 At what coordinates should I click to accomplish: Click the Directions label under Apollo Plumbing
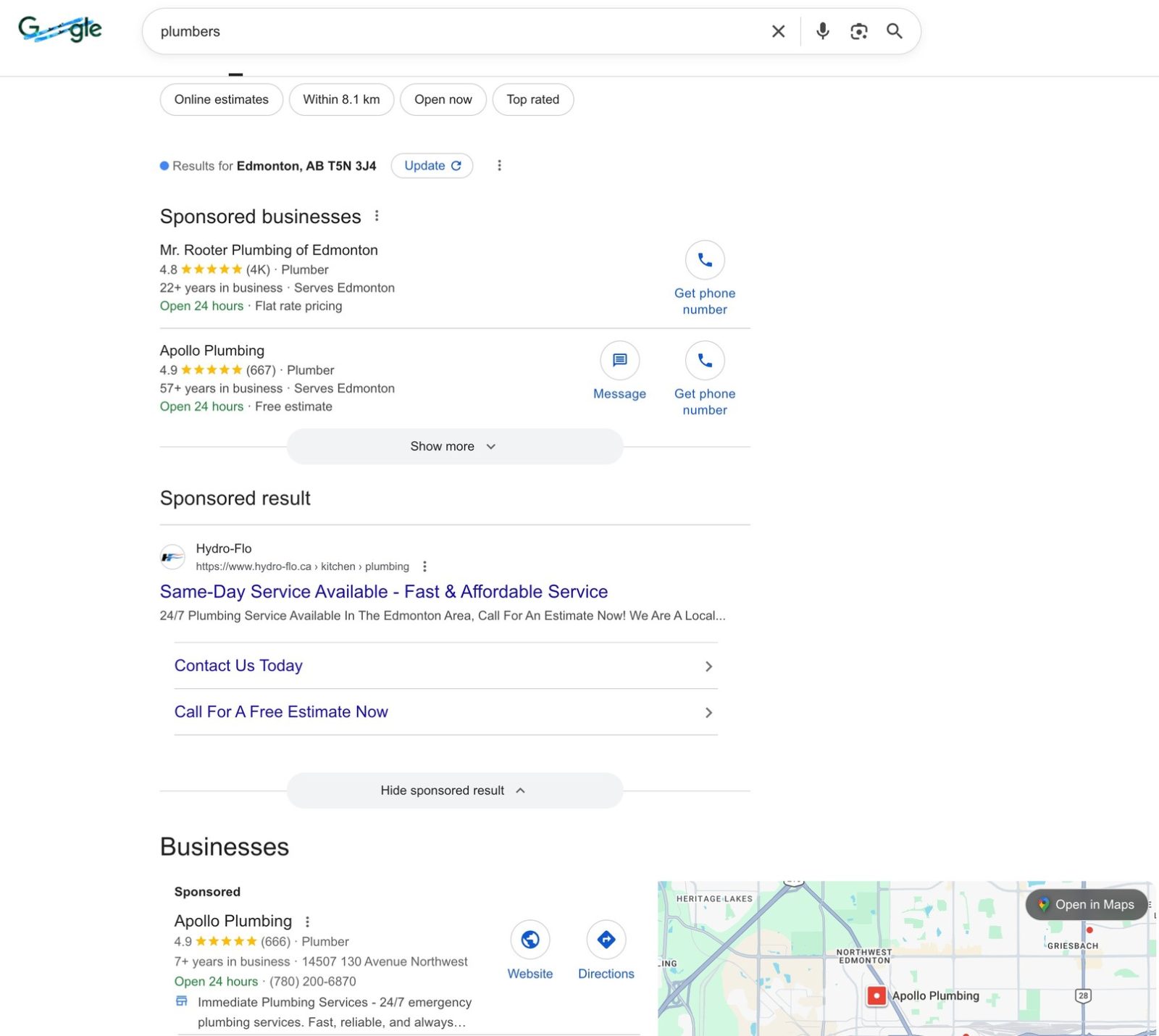click(606, 974)
